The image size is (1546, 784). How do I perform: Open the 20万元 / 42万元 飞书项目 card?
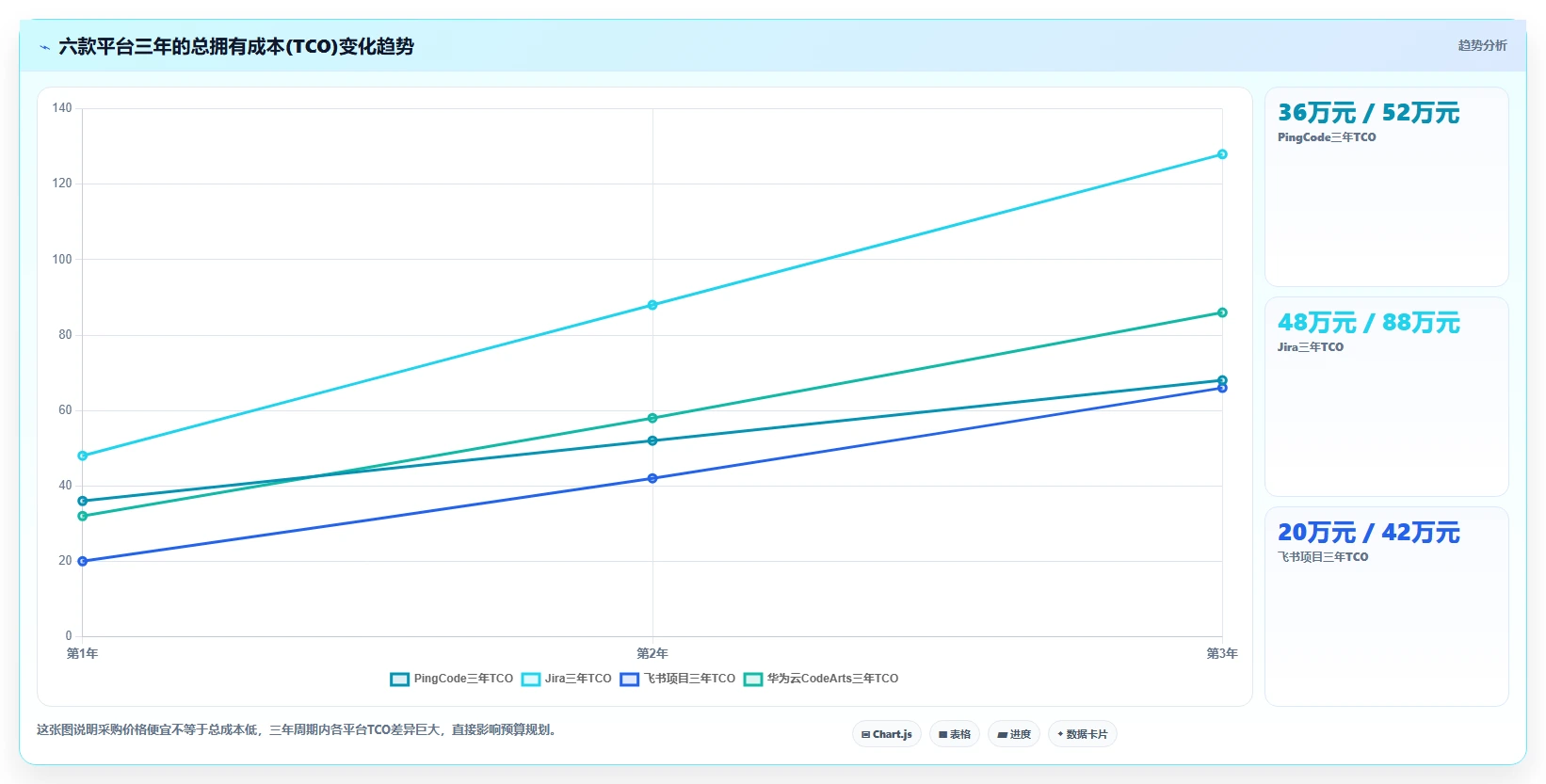1387,607
